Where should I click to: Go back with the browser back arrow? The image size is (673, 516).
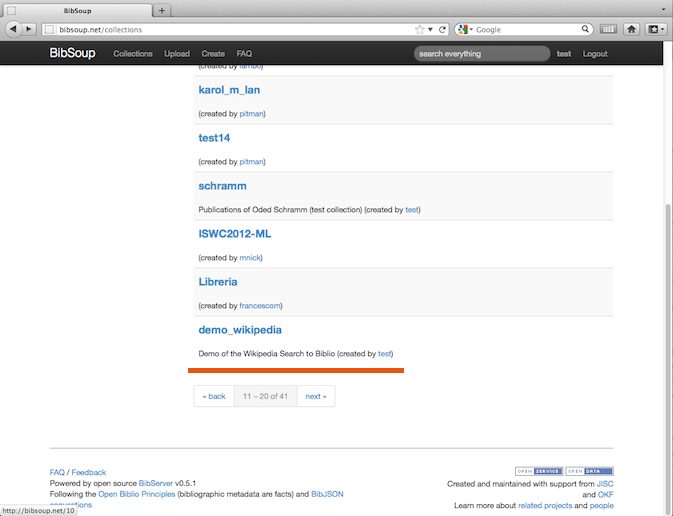(x=13, y=29)
